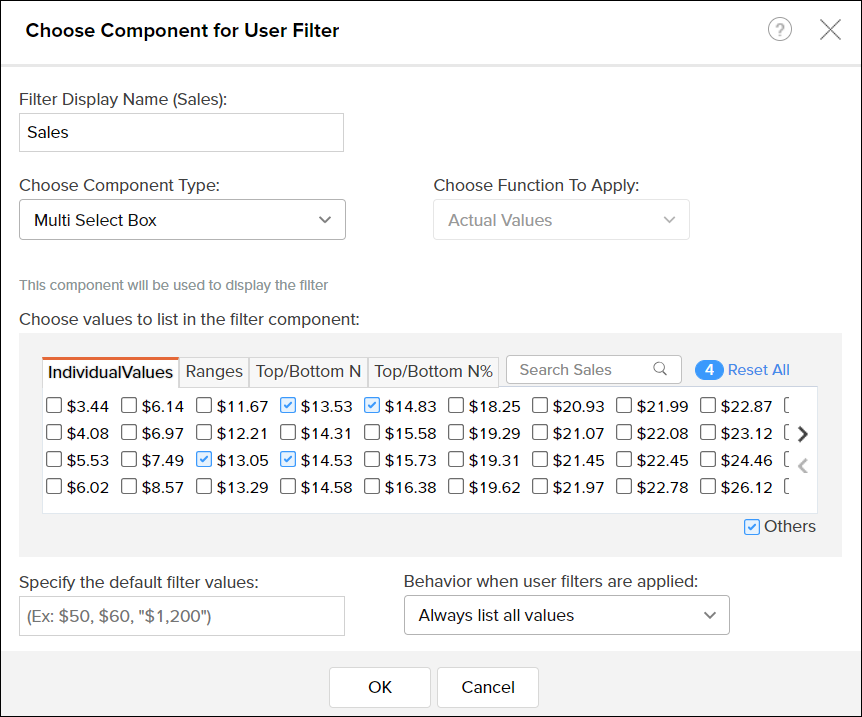Click the blue 4 selected-count badge
This screenshot has width=862, height=717.
click(x=709, y=370)
